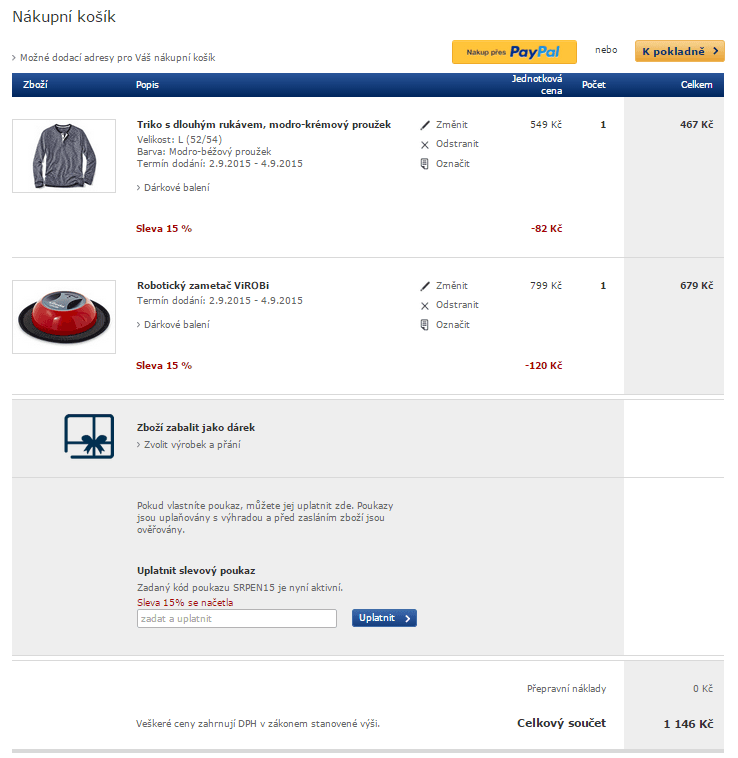Open Triko s dlouhým rukávem product title
This screenshot has width=738, height=758.
click(264, 125)
